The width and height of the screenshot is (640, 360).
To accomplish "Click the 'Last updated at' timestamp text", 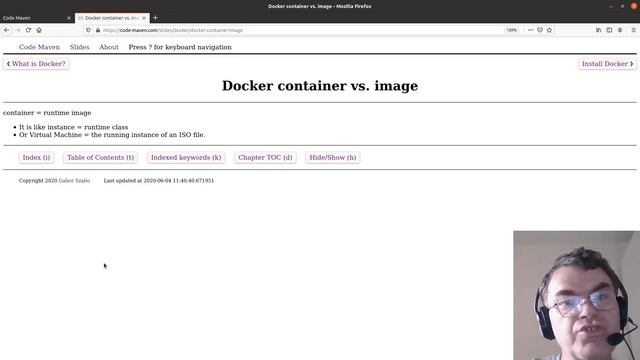I will point(159,180).
